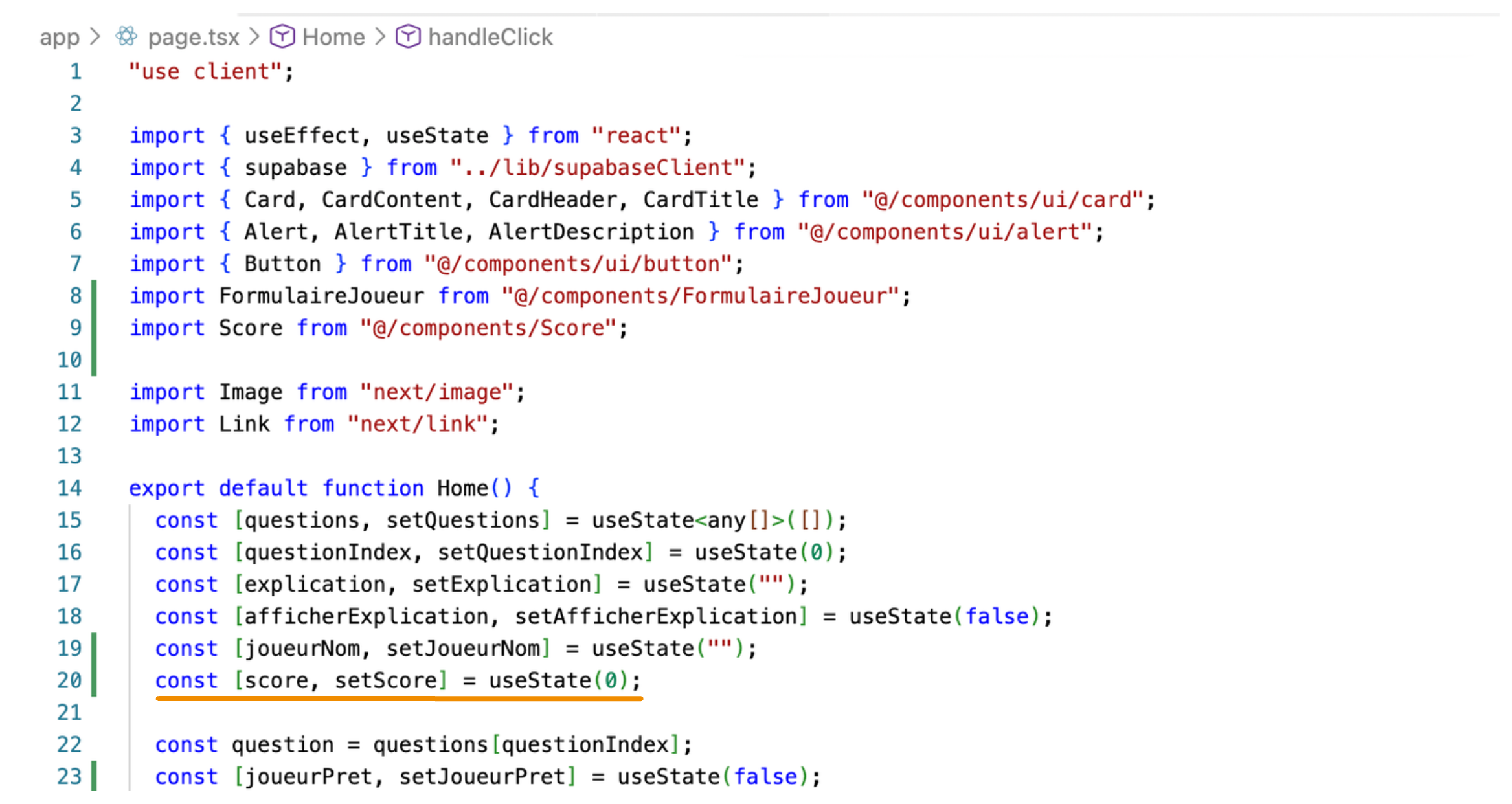
Task: Click chevron separator after Home breadcrumb
Action: [x=381, y=36]
